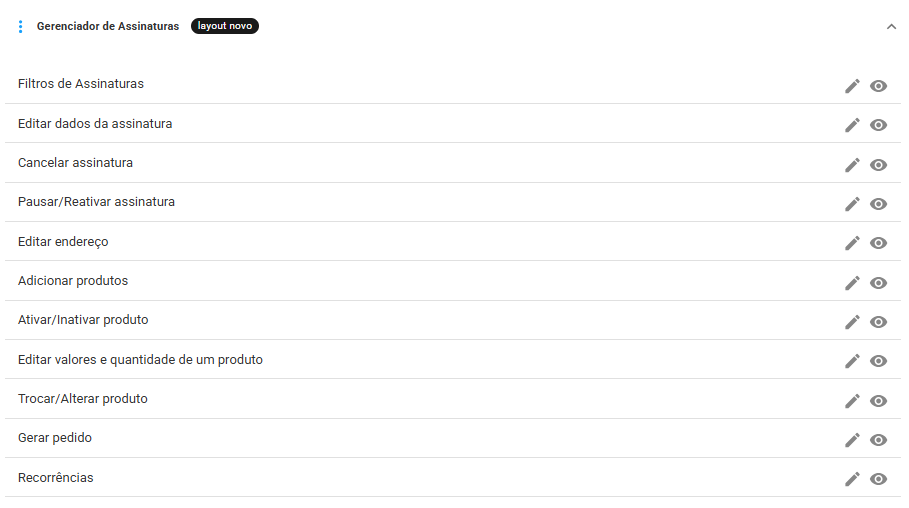This screenshot has height=508, width=909.
Task: Edit the Trocar/Alterar produto row
Action: pos(852,401)
